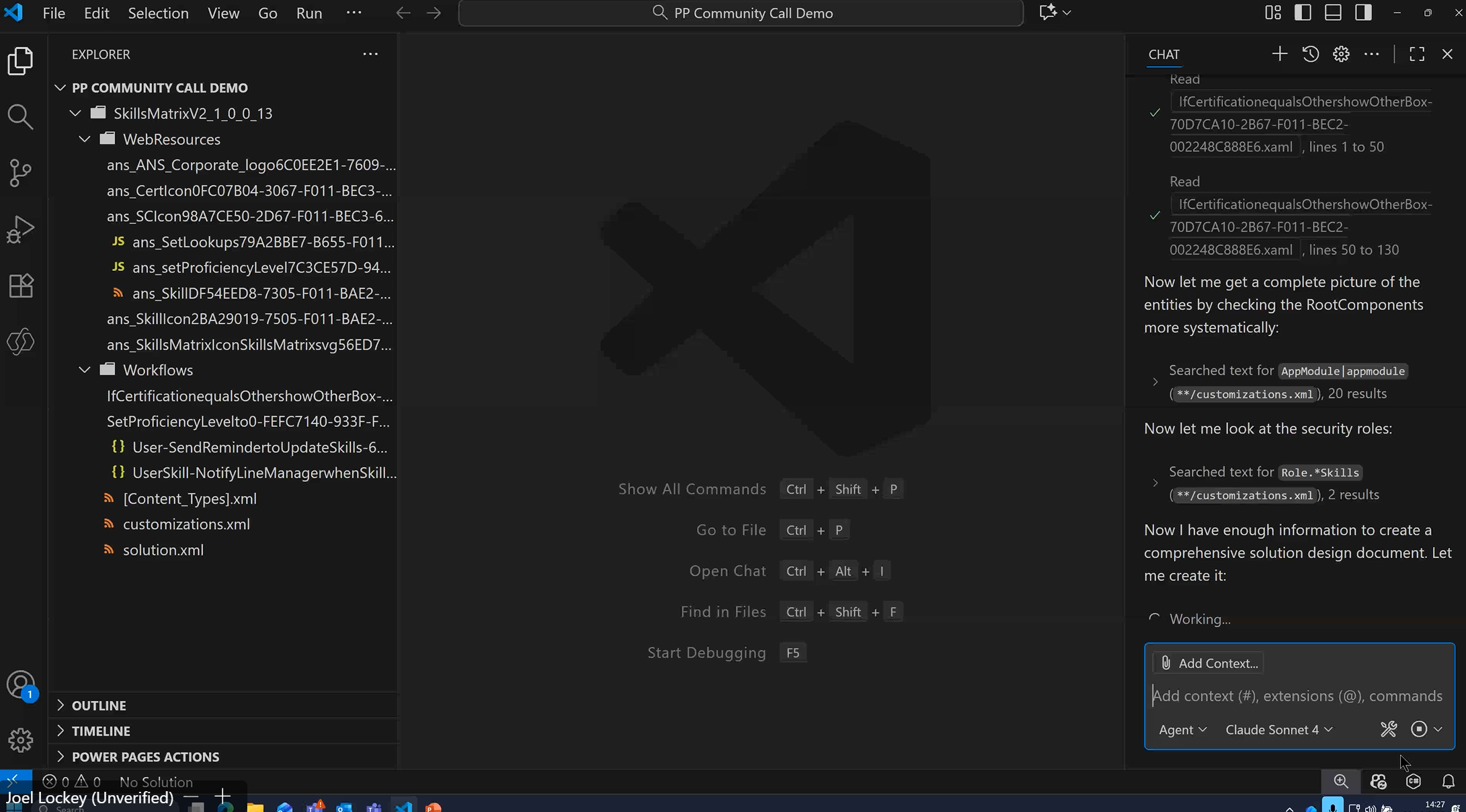Open the Selection menu
Viewport: 1466px width, 812px height.
pyautogui.click(x=158, y=13)
